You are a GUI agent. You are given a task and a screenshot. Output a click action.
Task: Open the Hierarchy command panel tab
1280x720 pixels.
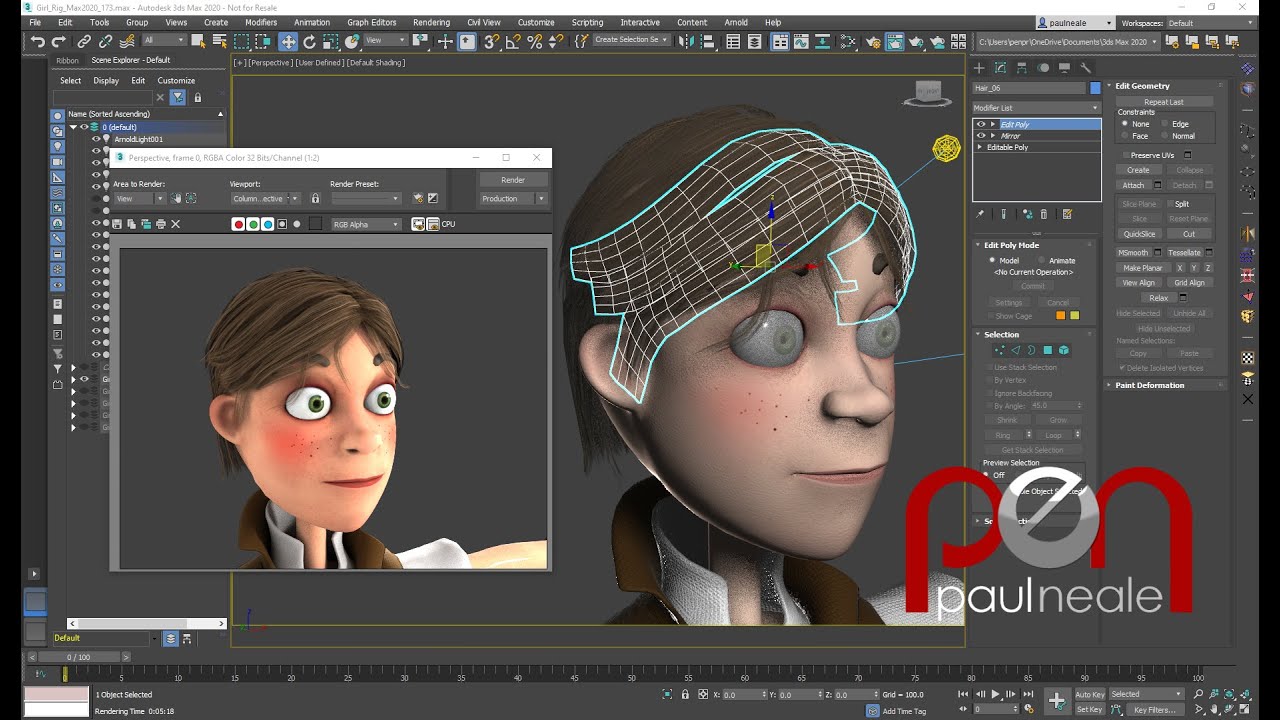point(1022,68)
